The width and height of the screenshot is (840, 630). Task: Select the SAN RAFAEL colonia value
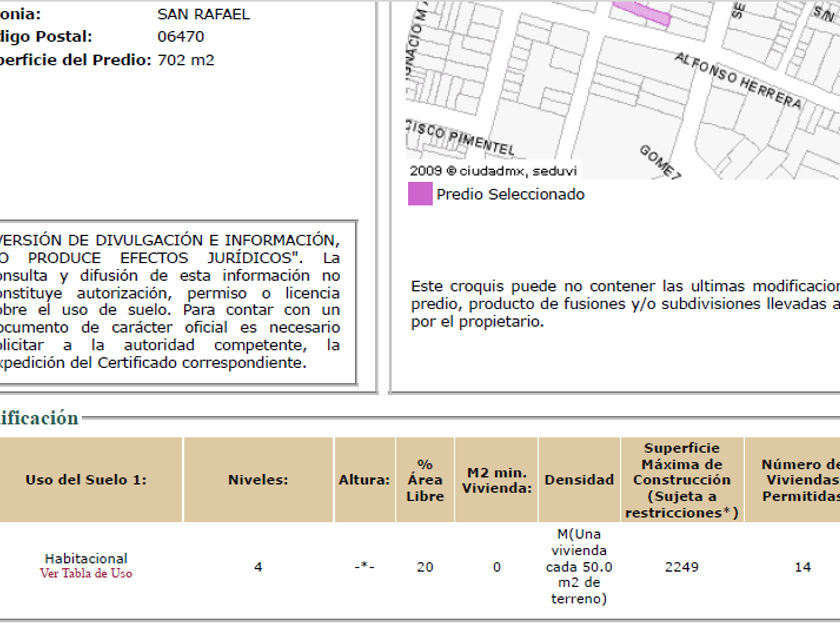(204, 14)
